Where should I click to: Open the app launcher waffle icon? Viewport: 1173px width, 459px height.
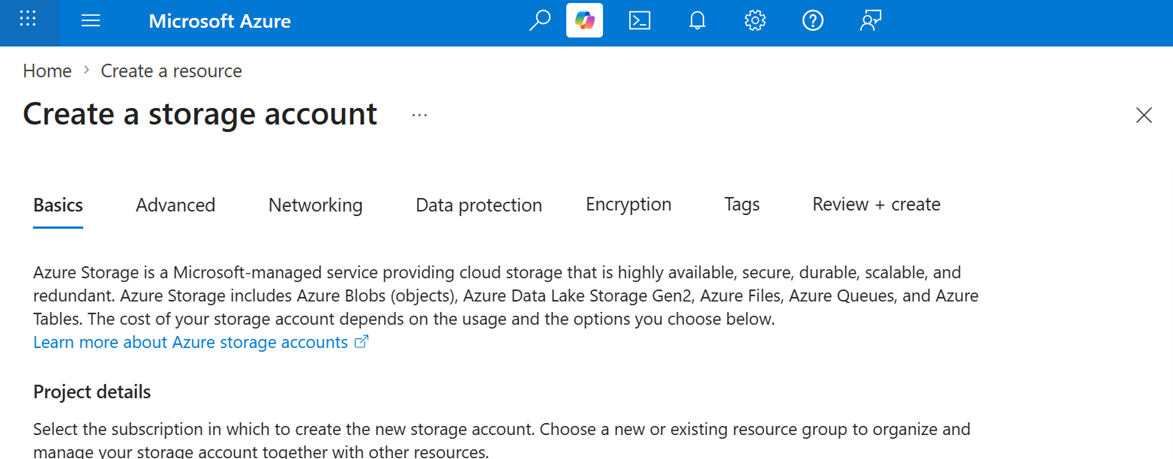click(28, 20)
